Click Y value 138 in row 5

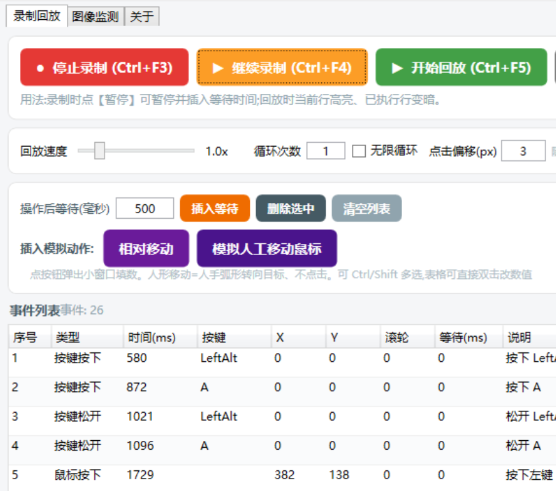point(339,475)
